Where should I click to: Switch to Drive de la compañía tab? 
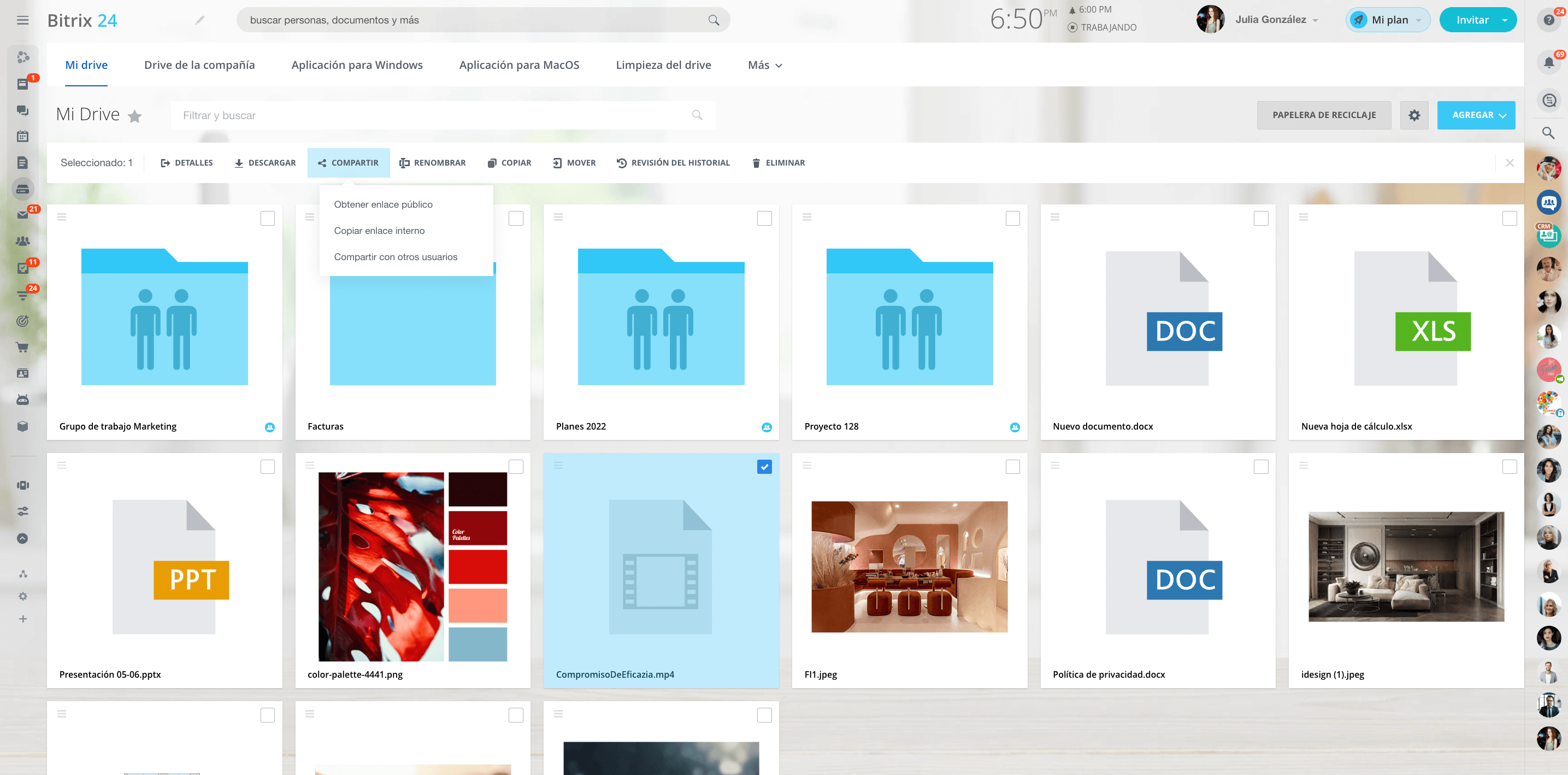[x=199, y=65]
